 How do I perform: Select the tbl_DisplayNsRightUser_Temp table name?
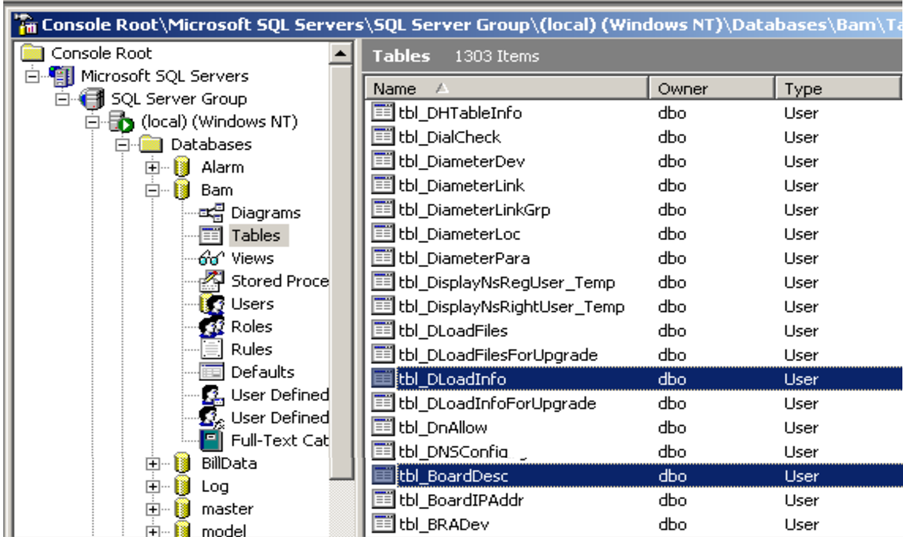coord(511,307)
